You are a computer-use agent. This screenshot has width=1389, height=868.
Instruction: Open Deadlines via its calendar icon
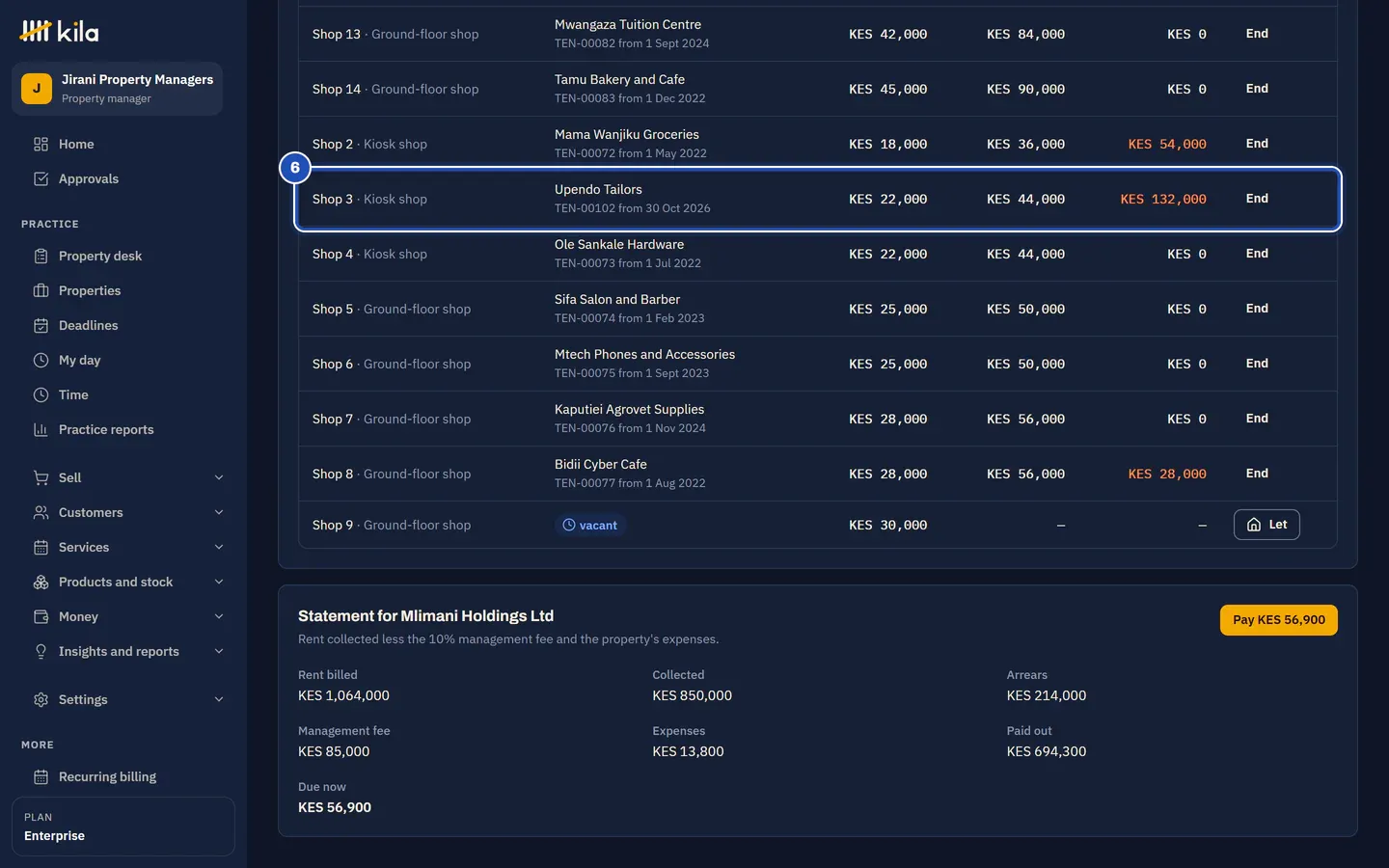tap(41, 325)
